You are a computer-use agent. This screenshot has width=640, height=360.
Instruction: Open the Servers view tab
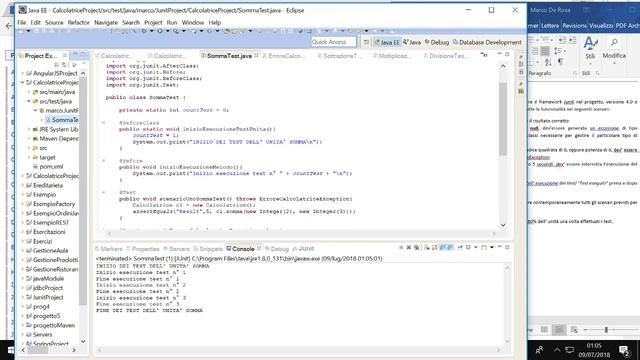pos(176,249)
